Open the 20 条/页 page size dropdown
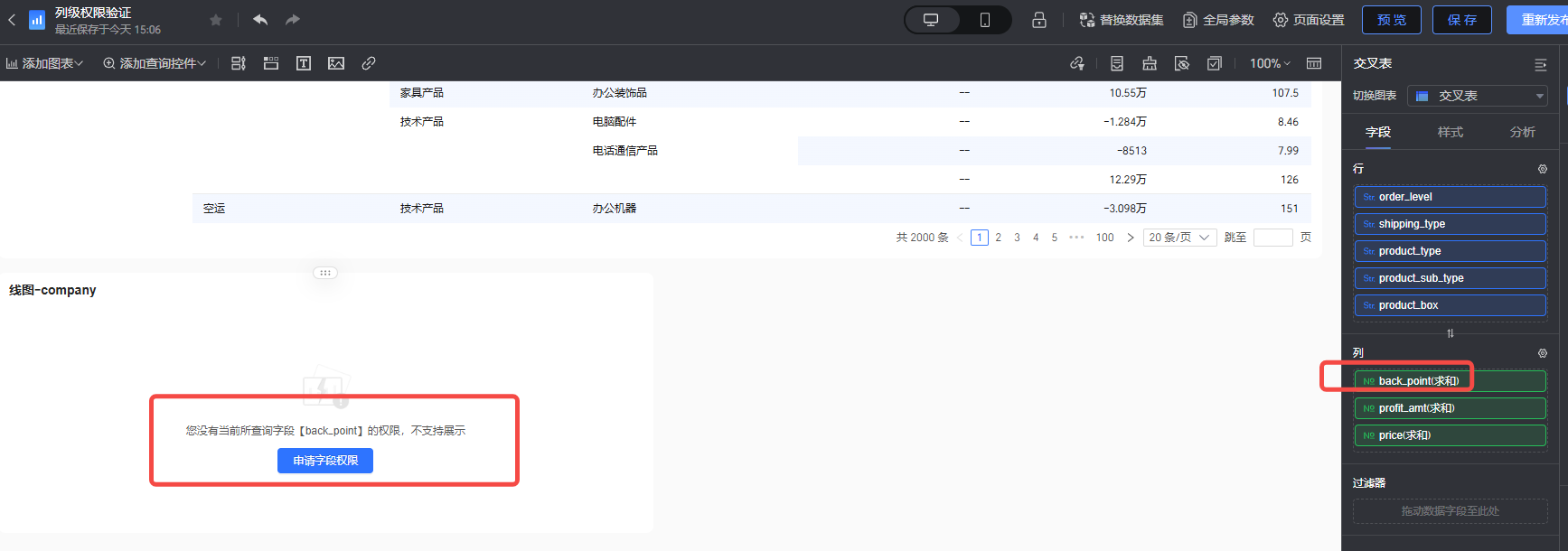1568x551 pixels. point(1178,238)
